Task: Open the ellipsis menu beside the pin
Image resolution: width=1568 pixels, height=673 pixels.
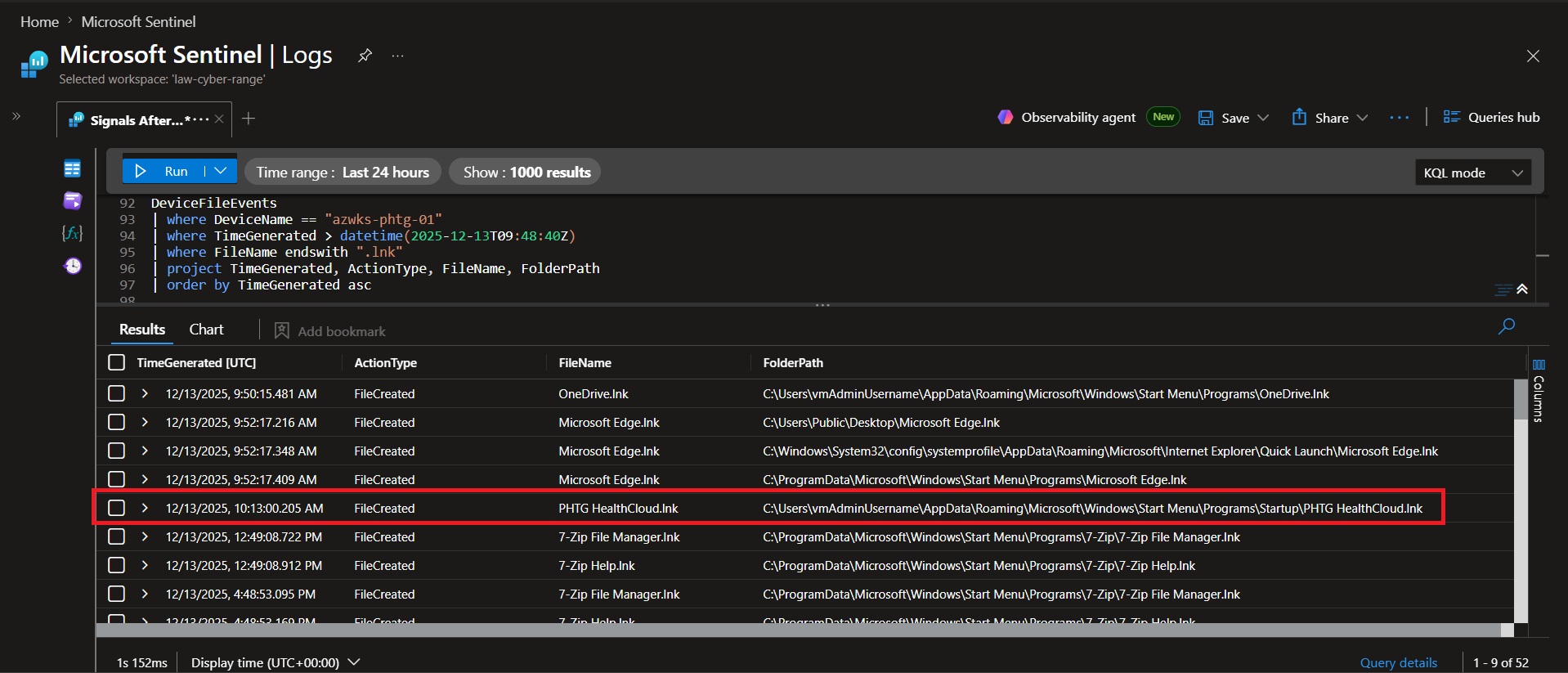Action: 397,56
